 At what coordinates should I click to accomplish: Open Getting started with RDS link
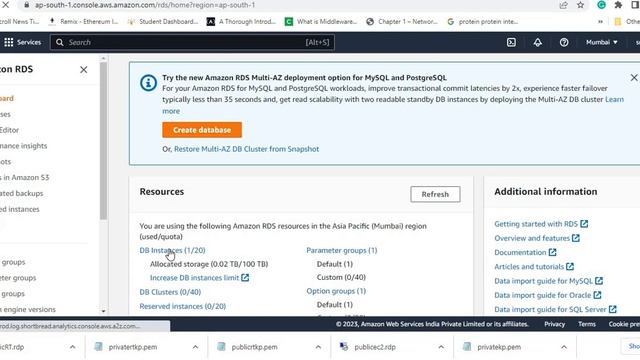[x=541, y=224]
